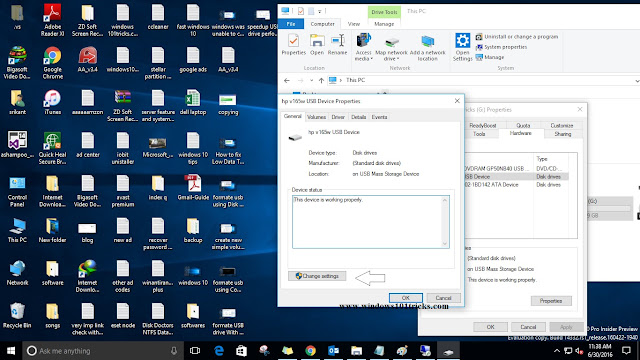Open the Driver tab in USB Device Properties

(338, 117)
